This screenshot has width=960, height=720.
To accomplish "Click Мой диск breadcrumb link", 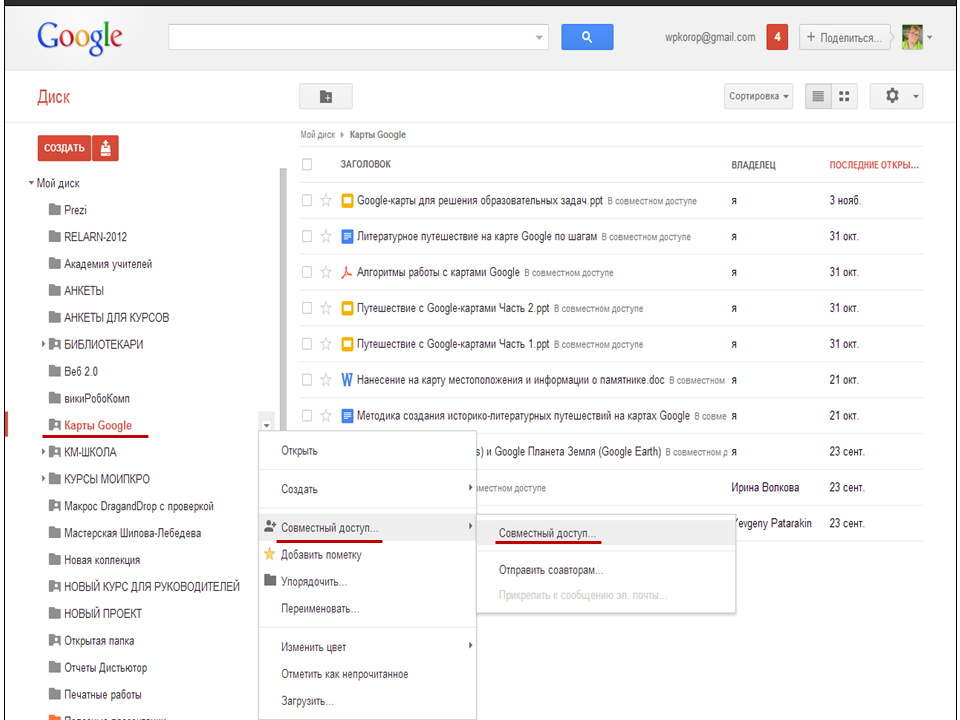I will click(x=317, y=135).
